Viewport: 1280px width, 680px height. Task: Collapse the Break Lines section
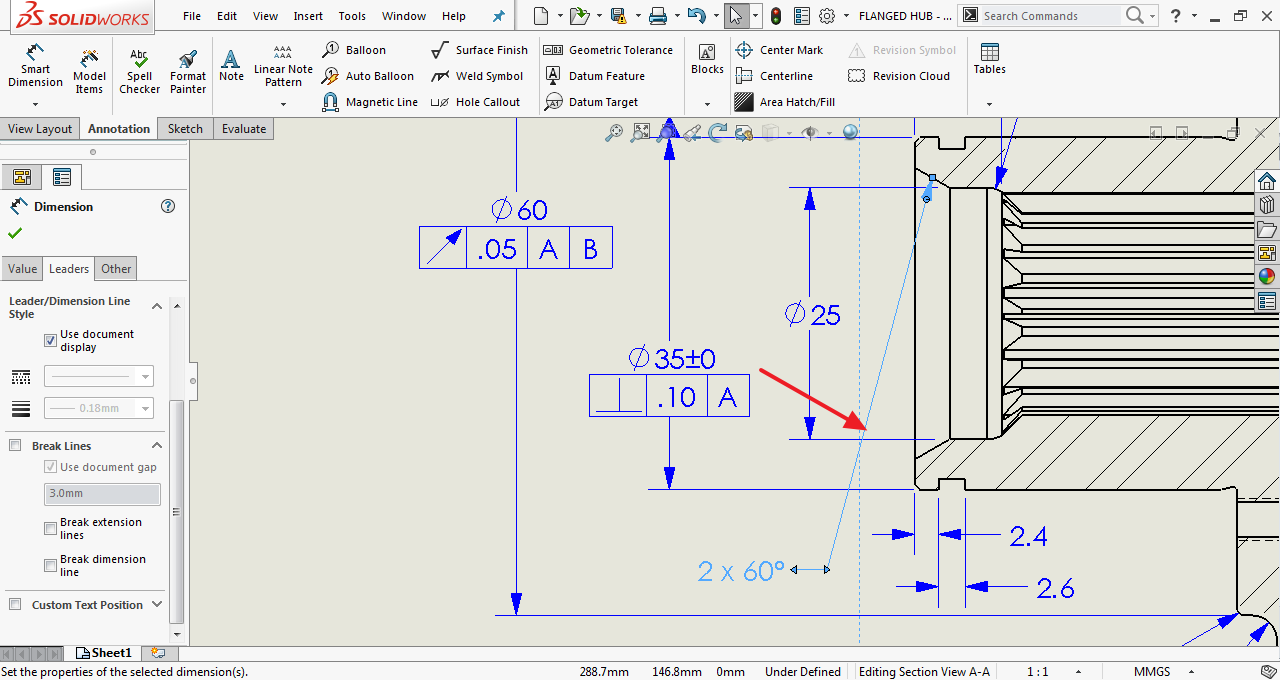(157, 446)
